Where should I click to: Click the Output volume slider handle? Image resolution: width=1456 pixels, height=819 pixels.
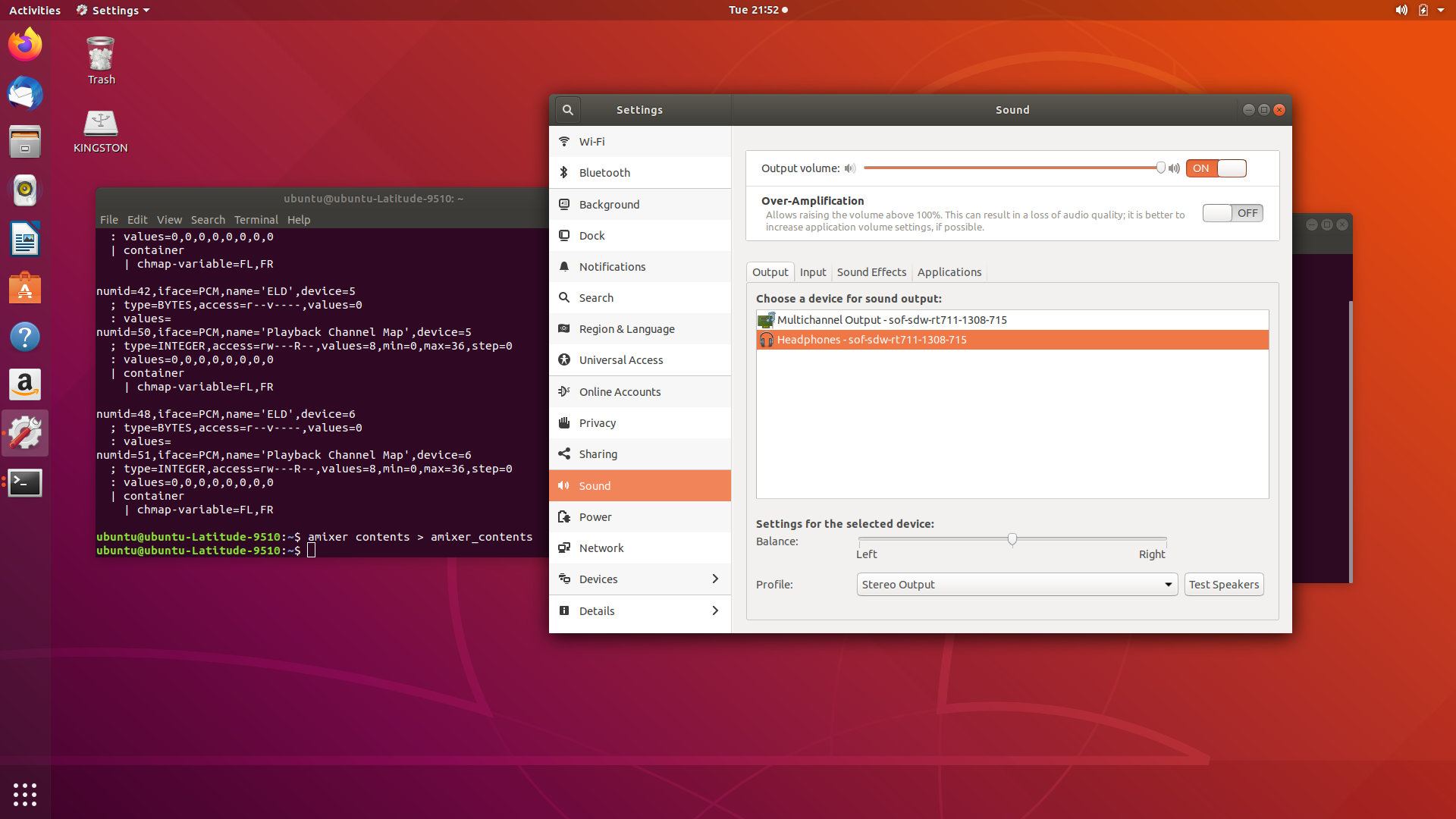pos(1160,168)
